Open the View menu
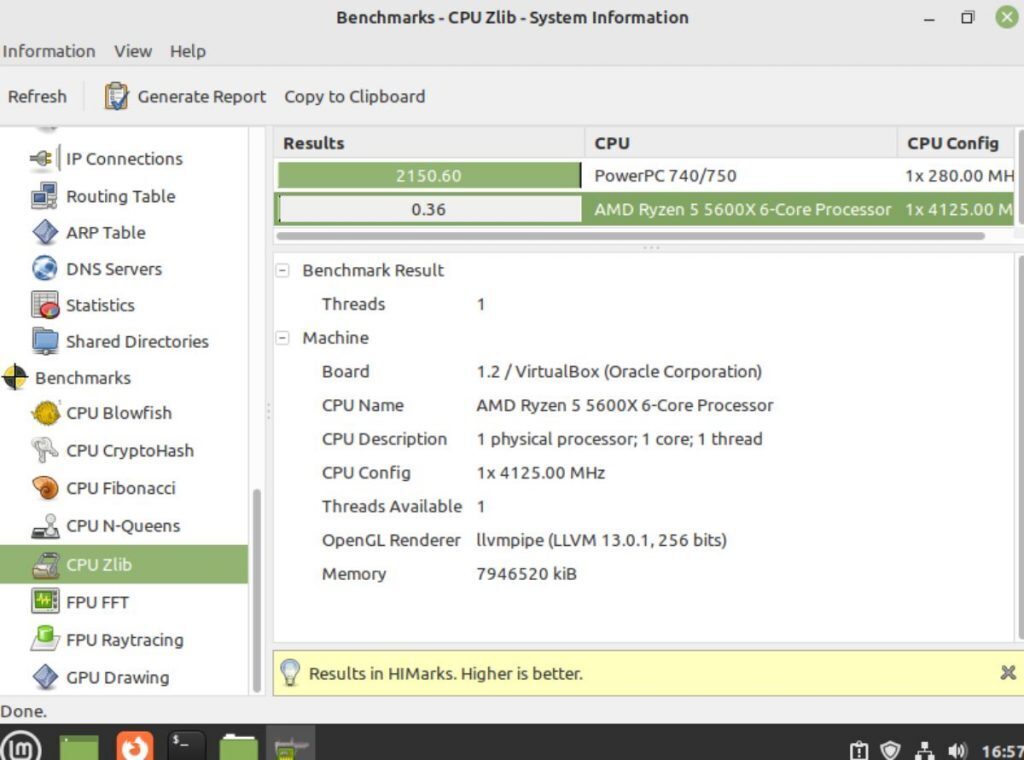Viewport: 1024px width, 760px height. coord(132,51)
